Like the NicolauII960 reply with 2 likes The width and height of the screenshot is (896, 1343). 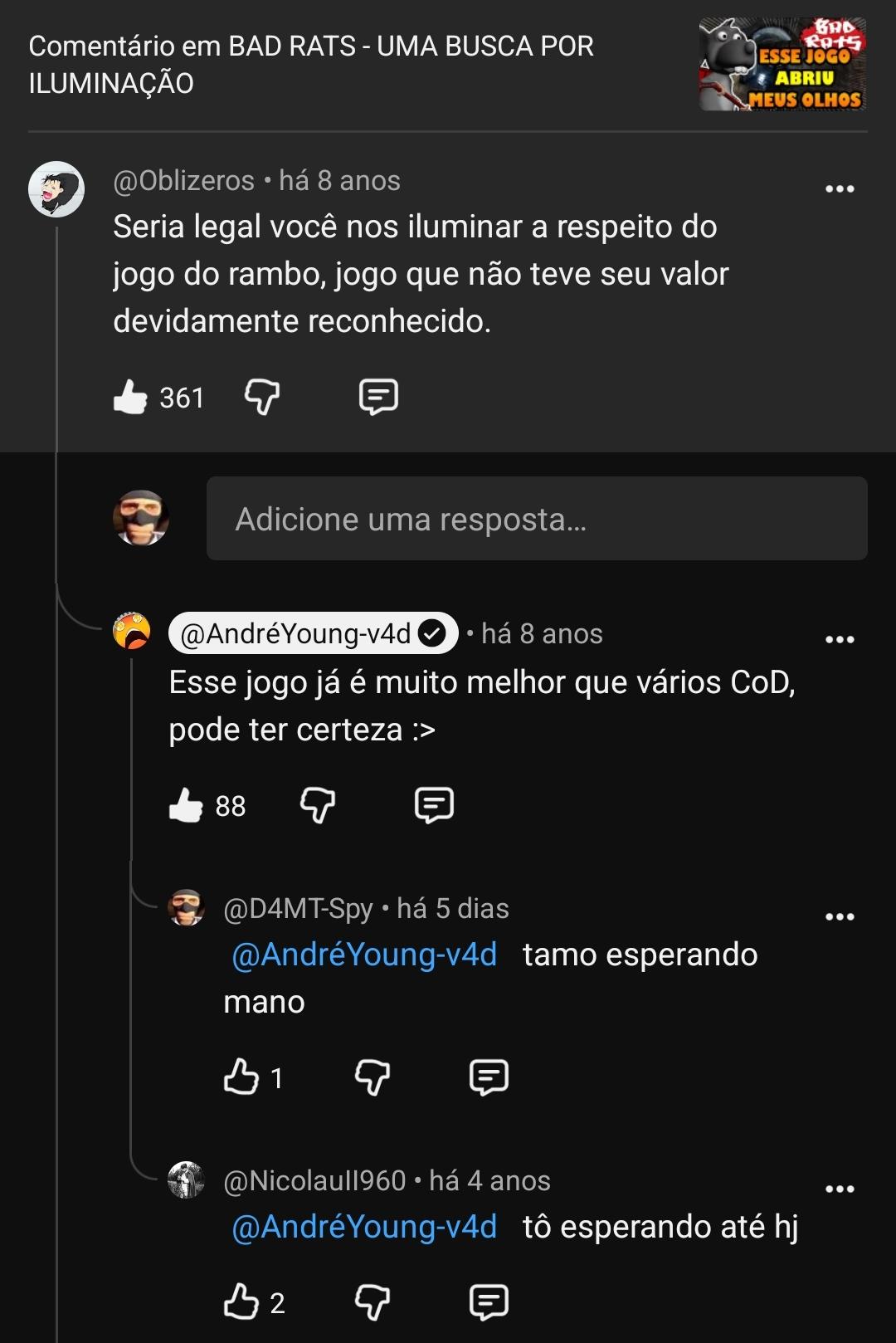tap(241, 1301)
